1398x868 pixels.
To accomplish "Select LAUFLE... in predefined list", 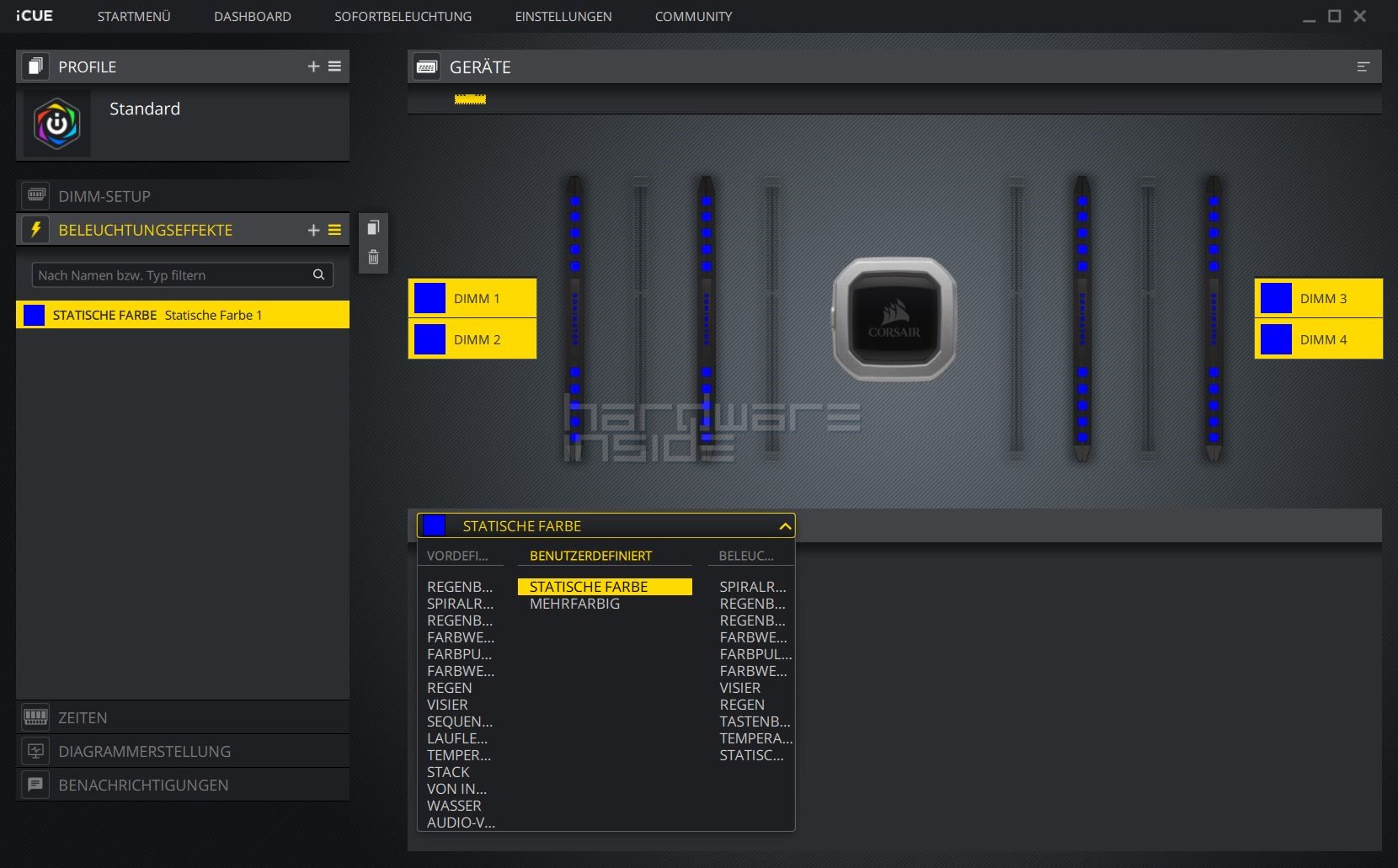I will tap(457, 738).
